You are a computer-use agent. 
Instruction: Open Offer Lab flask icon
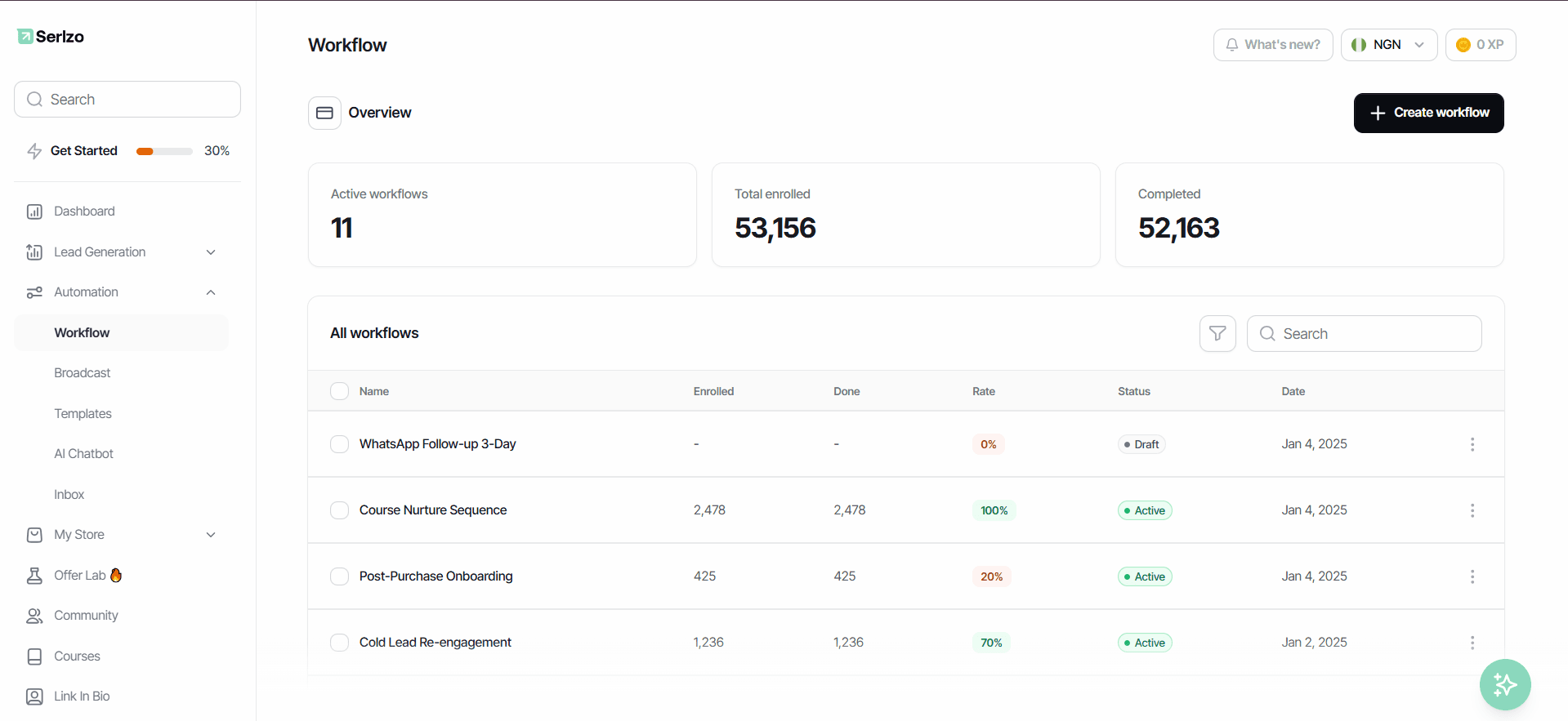pos(34,576)
